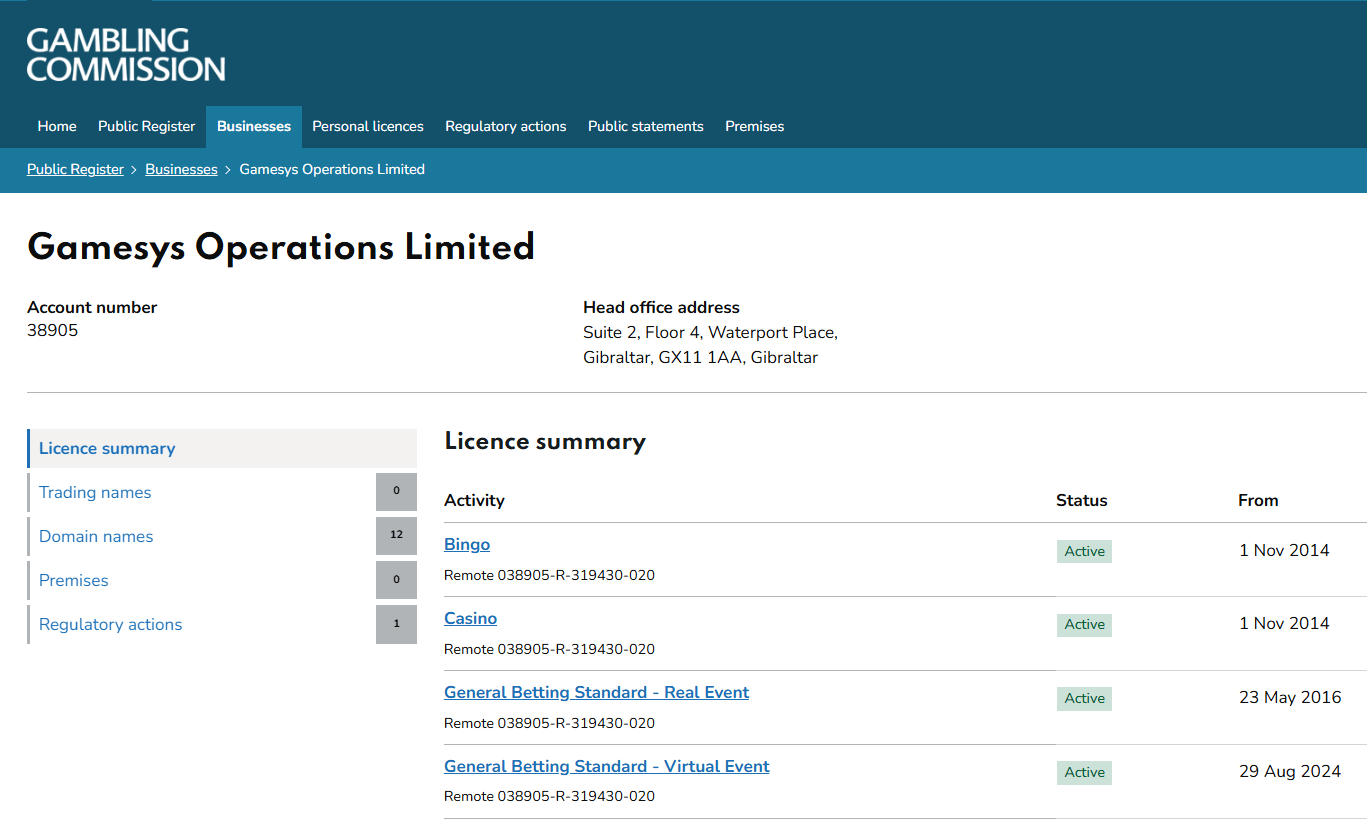Click the Domain names count badge 12

pos(396,536)
